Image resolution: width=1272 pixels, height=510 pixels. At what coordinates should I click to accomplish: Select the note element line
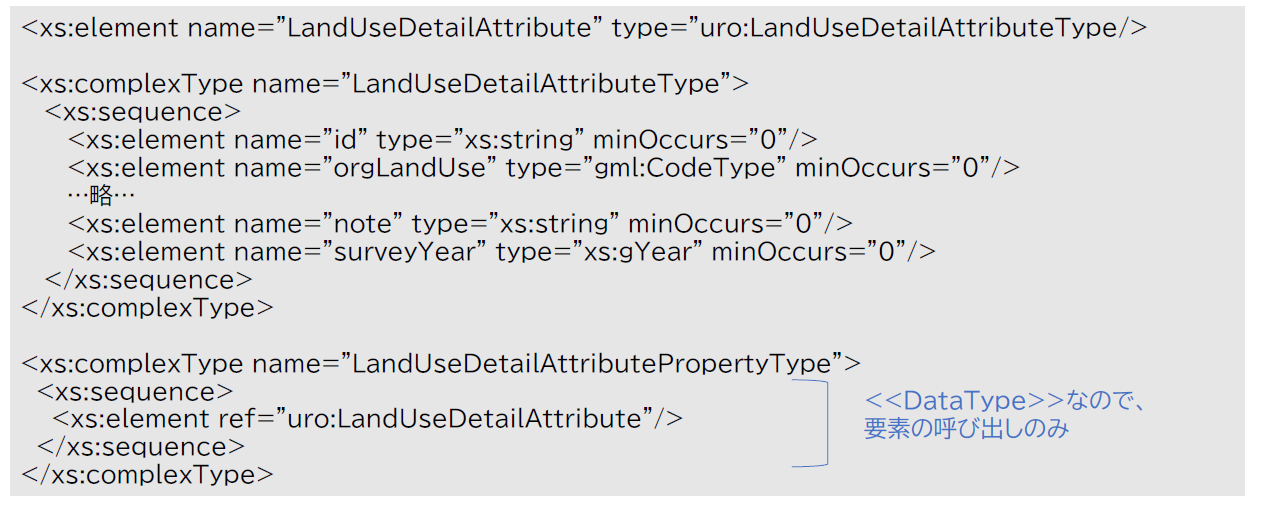point(460,223)
